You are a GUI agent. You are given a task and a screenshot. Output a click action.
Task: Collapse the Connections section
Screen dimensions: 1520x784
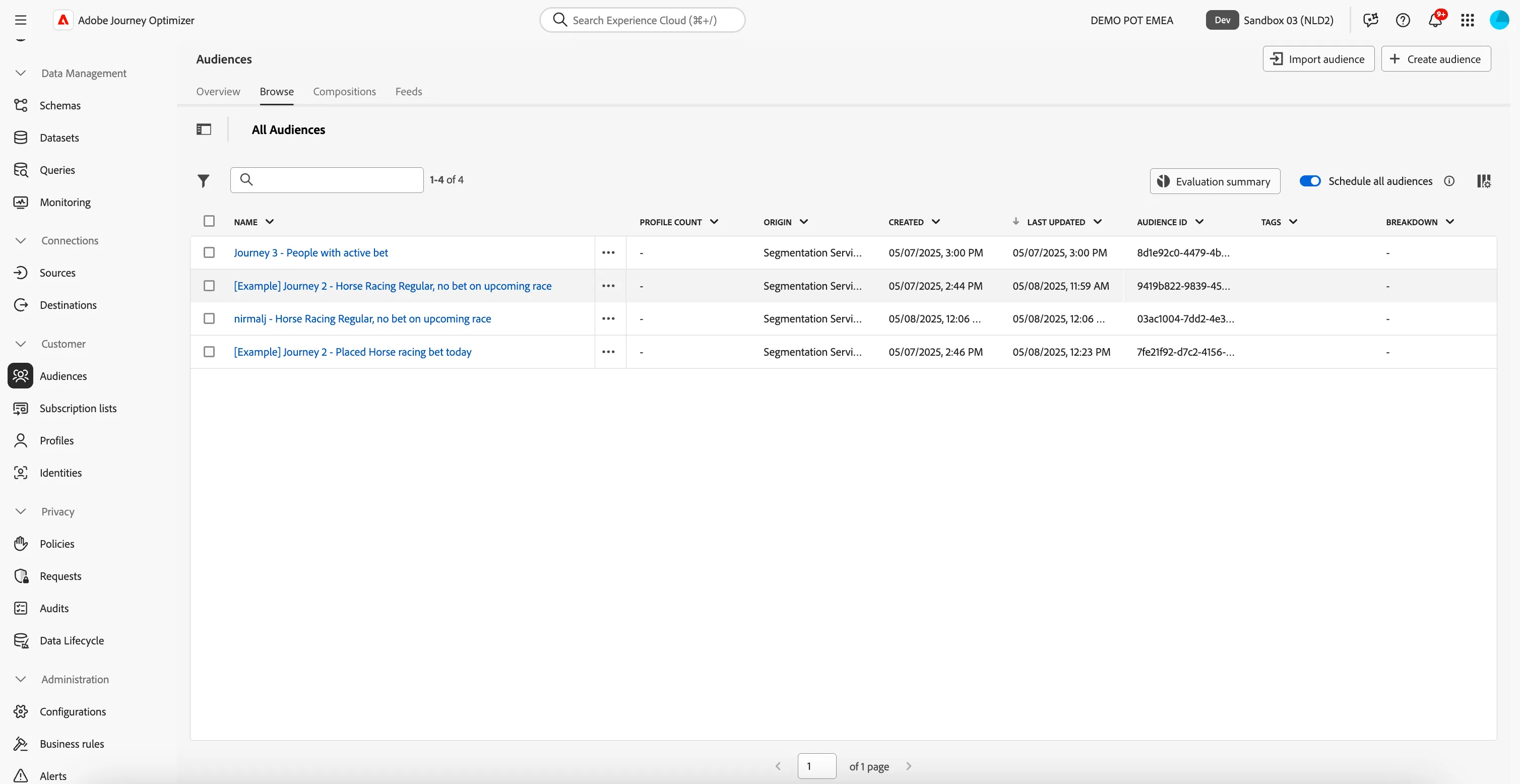coord(21,240)
